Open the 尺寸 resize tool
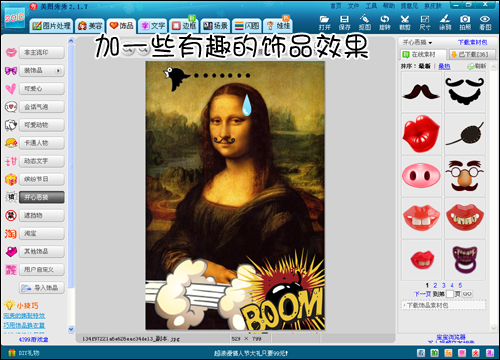The height and width of the screenshot is (360, 500). click(425, 23)
